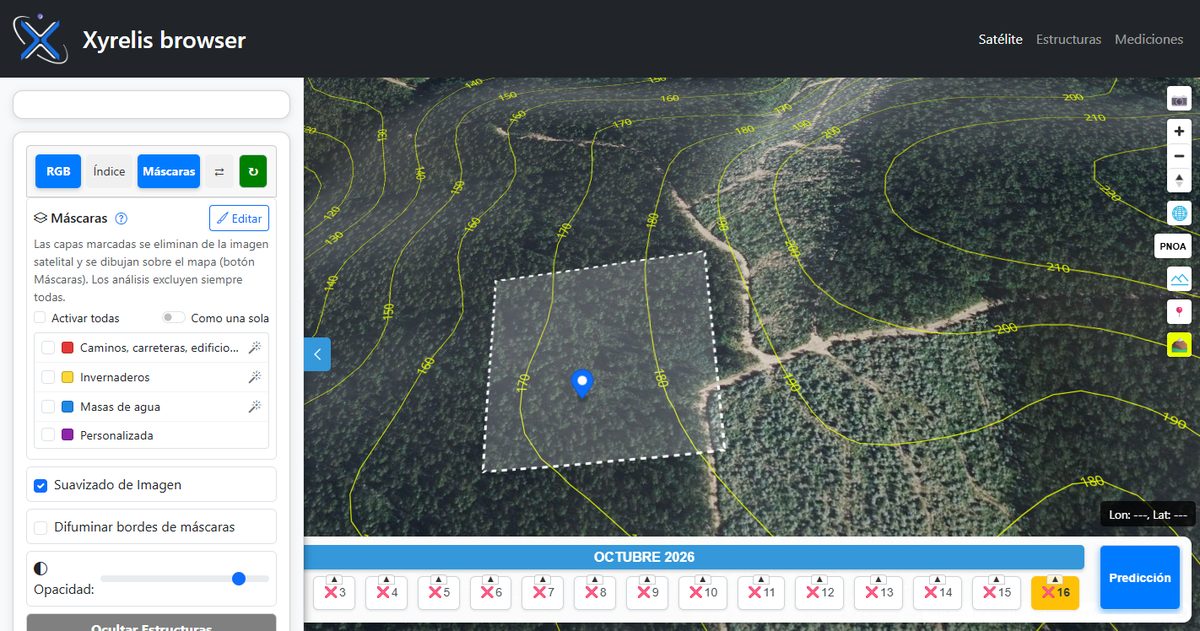The image size is (1200, 631).
Task: Adjust the Opacidad slider handle
Action: 238,578
